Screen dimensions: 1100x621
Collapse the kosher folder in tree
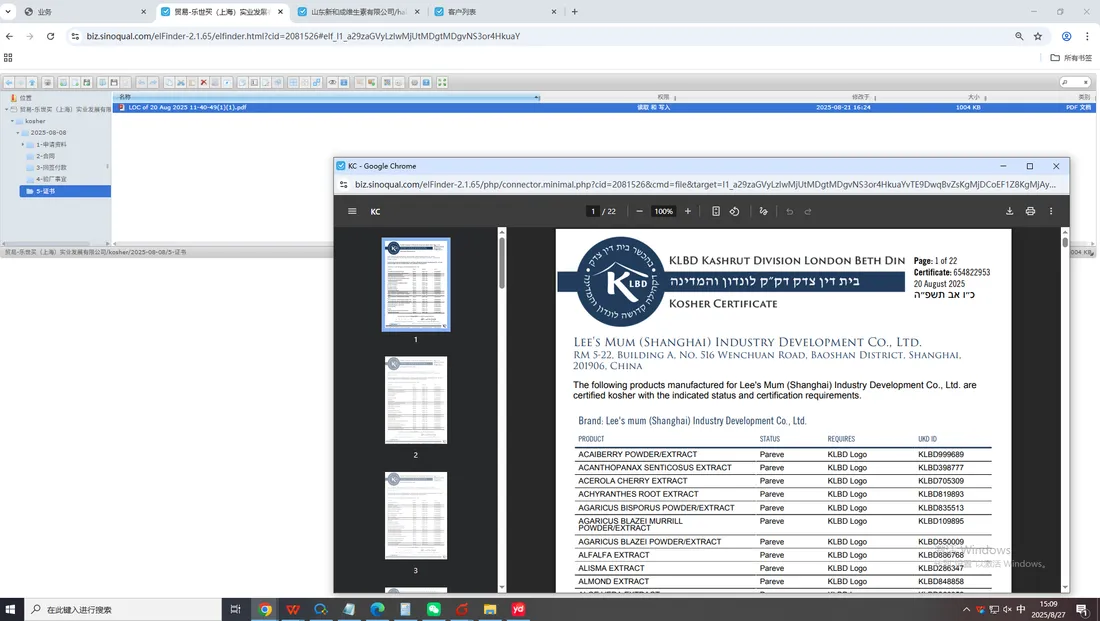(x=12, y=121)
